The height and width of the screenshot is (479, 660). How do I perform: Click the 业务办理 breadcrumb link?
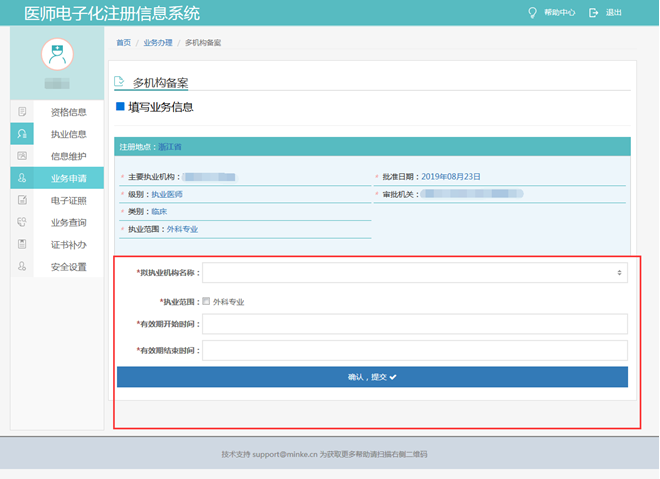pos(158,43)
